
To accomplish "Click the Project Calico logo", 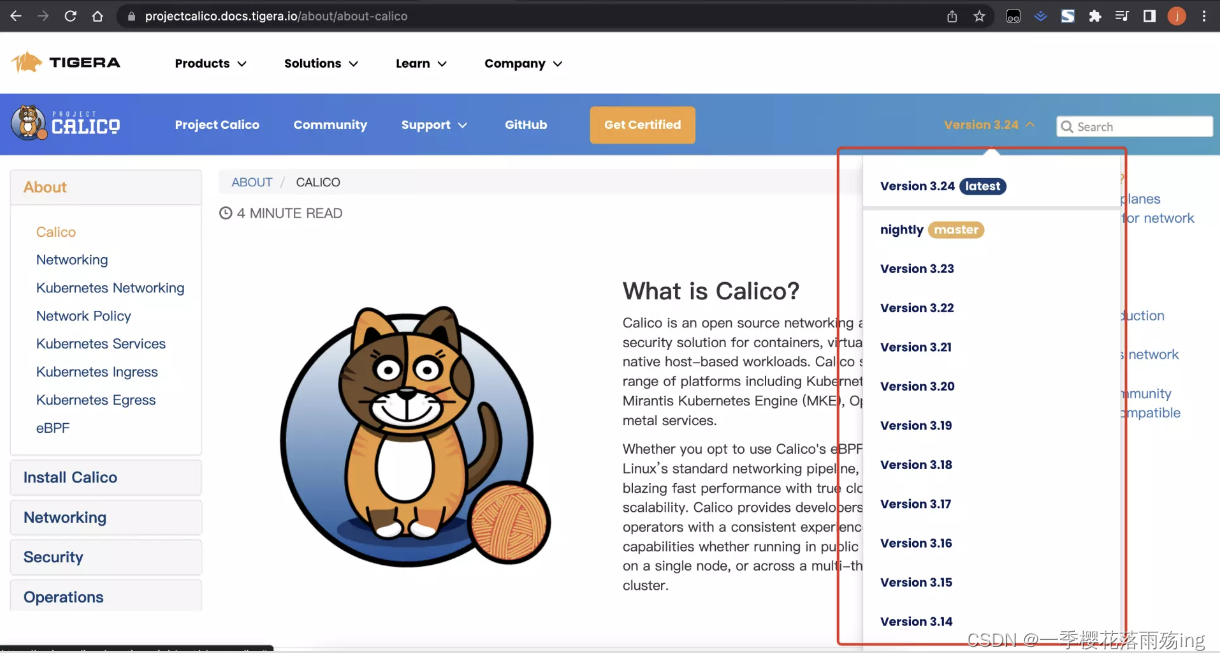I will (x=66, y=123).
